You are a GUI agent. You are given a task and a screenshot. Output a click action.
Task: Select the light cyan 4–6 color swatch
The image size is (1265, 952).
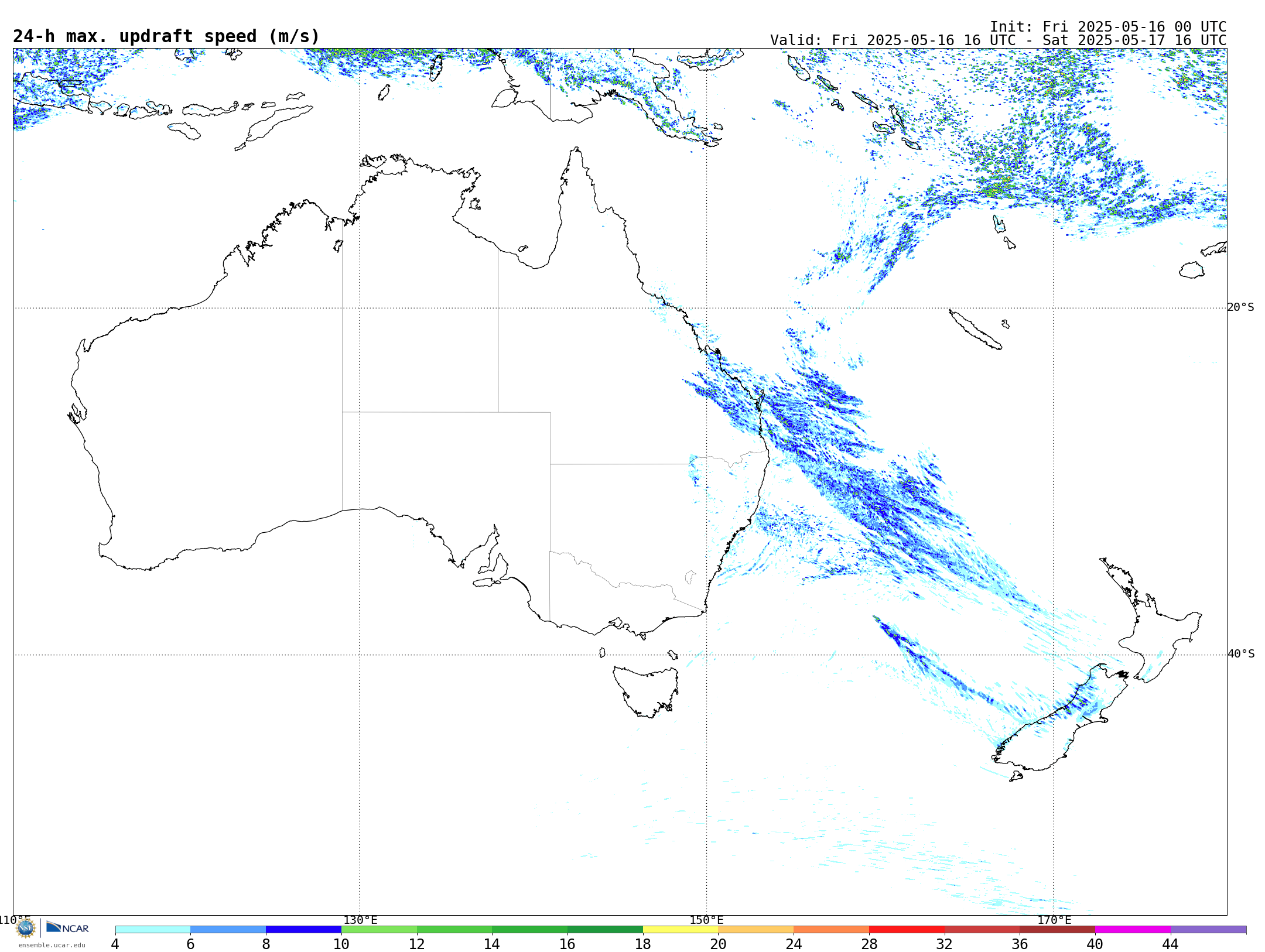click(153, 929)
